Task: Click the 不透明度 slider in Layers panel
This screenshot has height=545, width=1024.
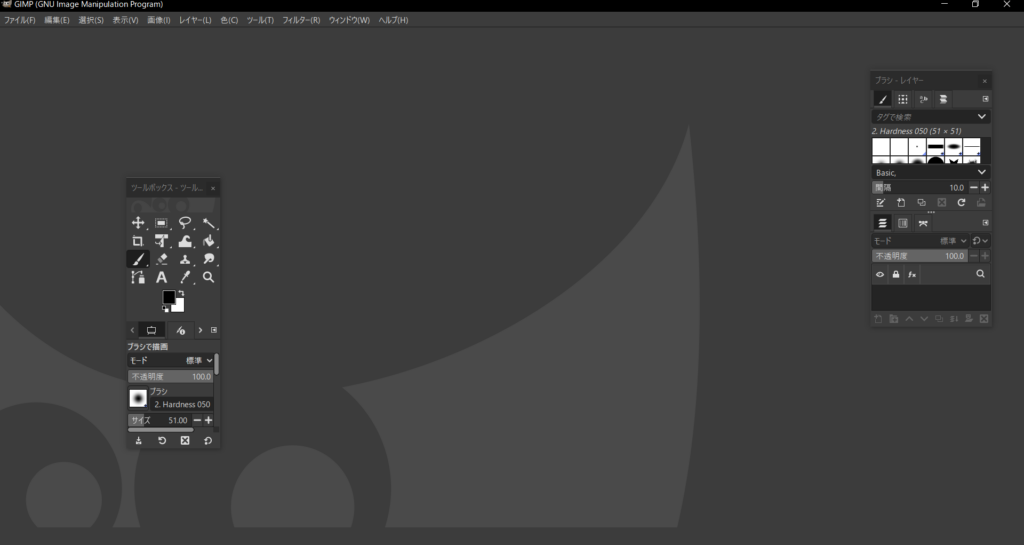Action: tap(919, 256)
